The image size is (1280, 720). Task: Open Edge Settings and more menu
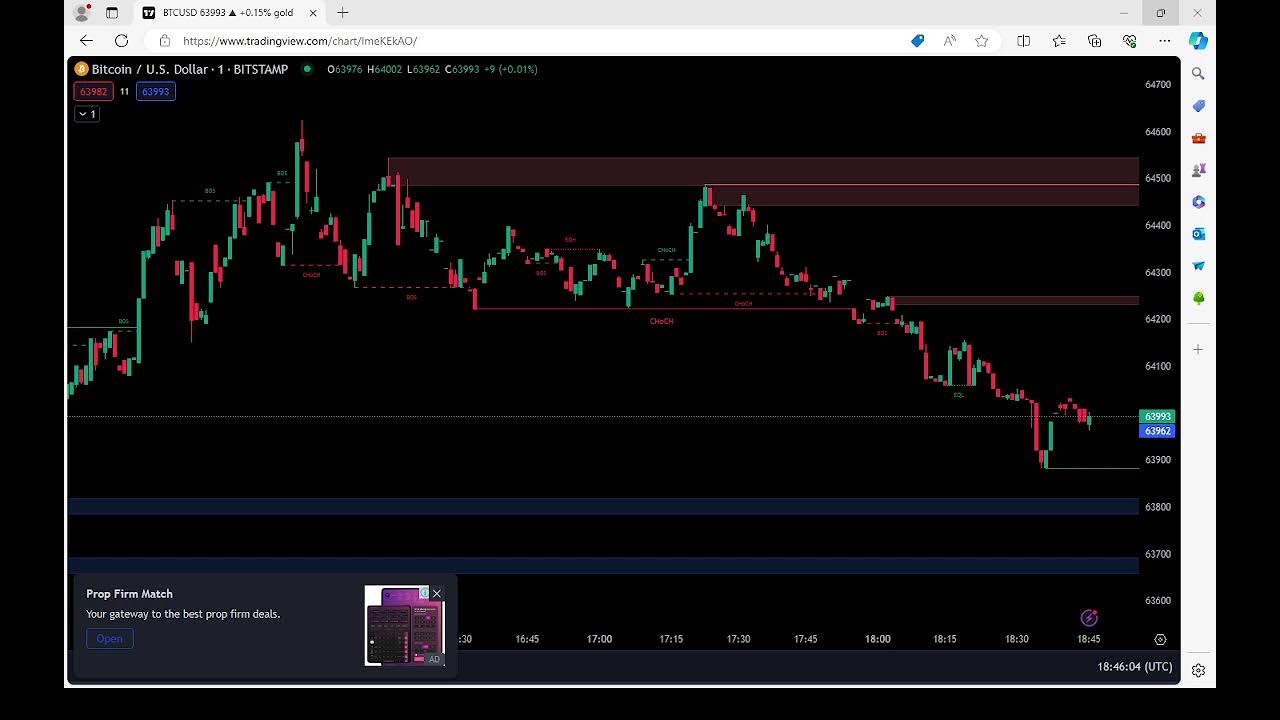pos(1164,41)
